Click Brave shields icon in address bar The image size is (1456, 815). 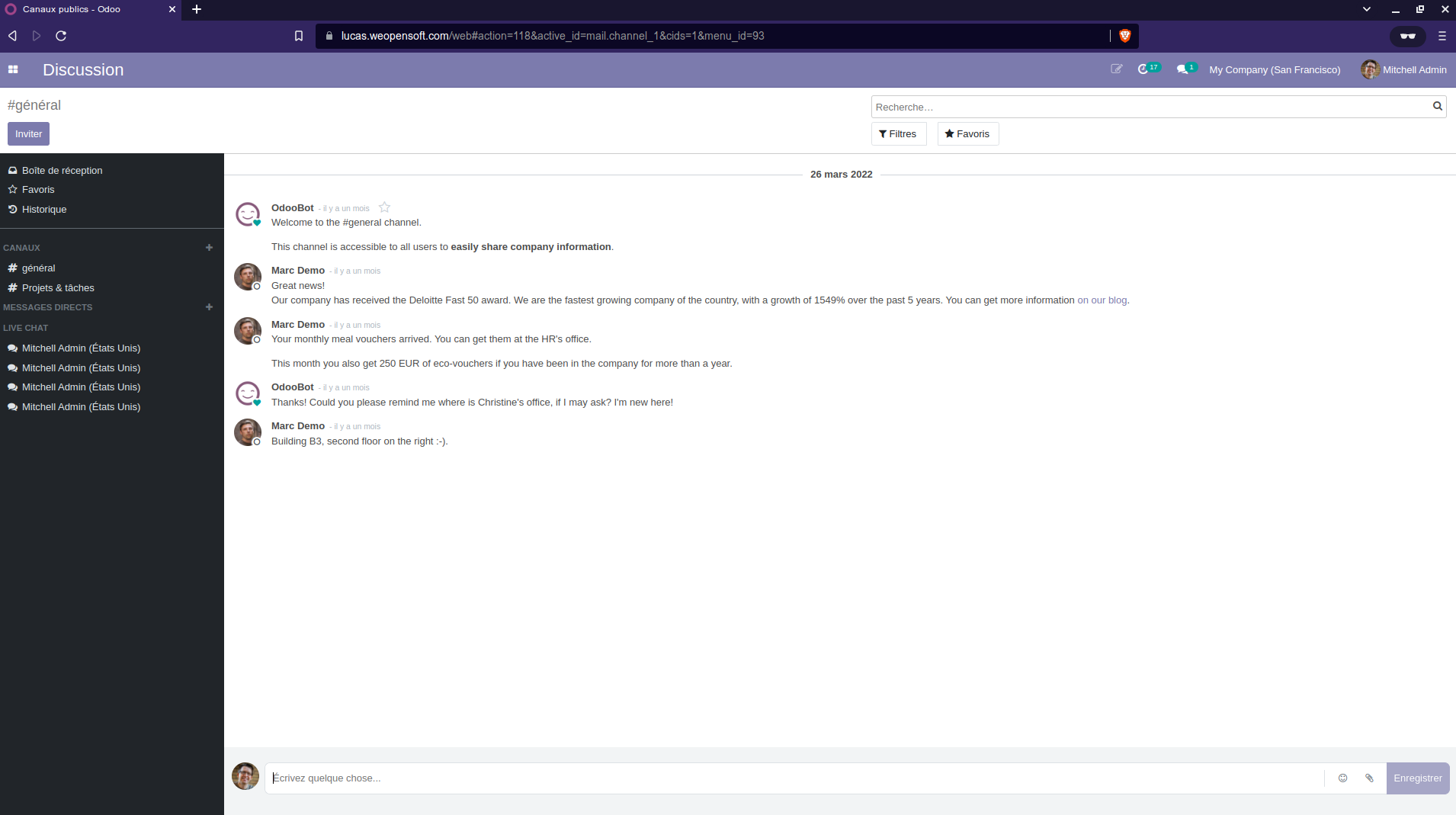coord(1124,36)
